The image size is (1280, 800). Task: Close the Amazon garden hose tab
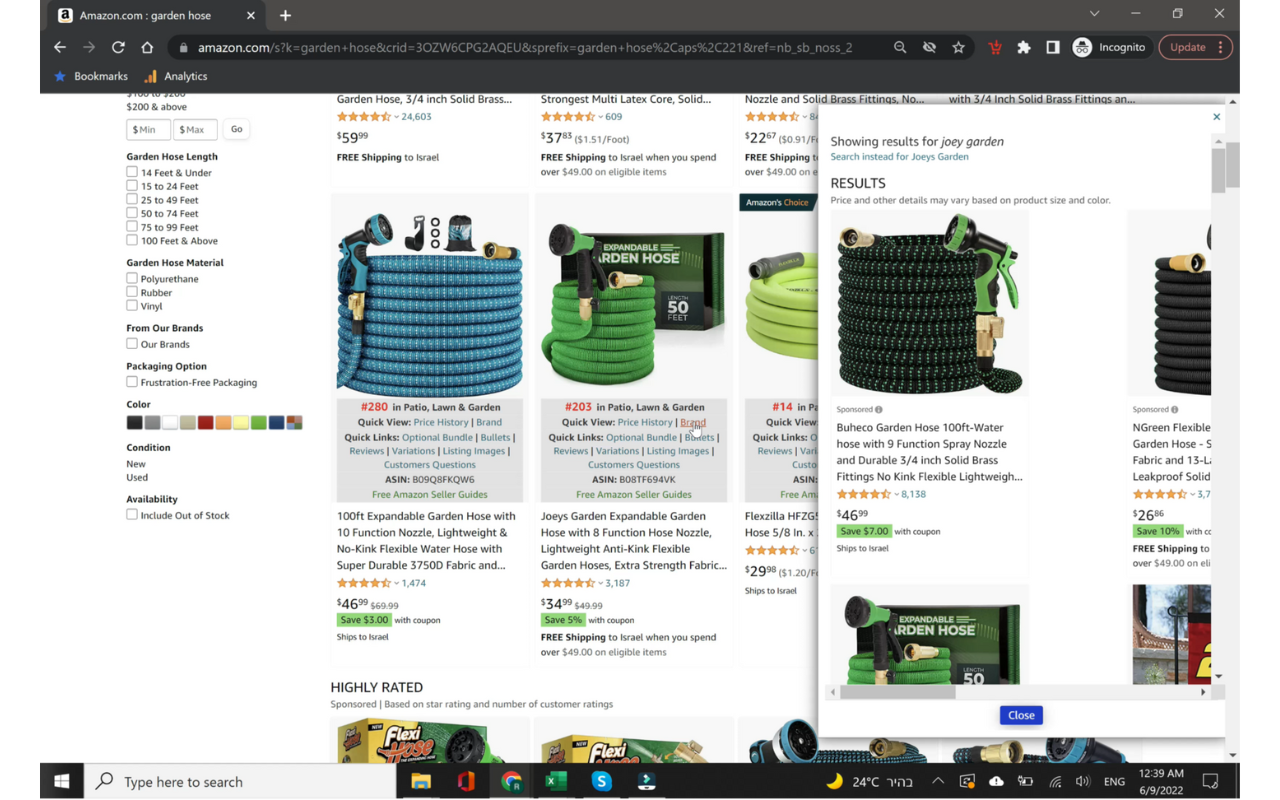251,15
